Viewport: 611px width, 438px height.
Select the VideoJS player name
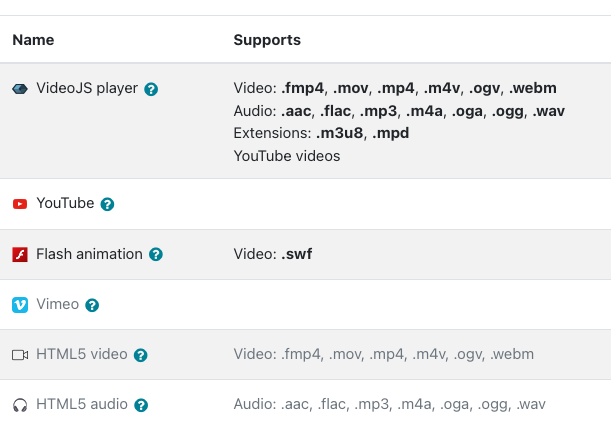(87, 88)
